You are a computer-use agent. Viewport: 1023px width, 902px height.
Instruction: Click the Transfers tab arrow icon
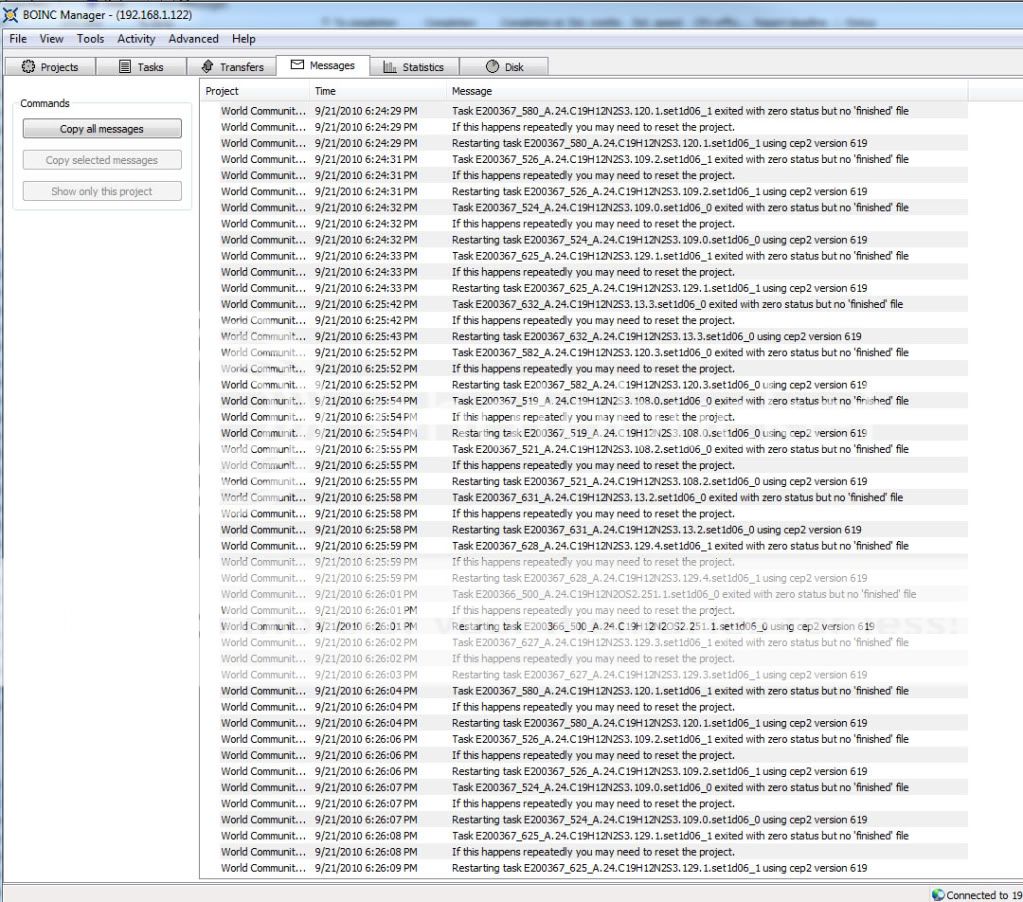pyautogui.click(x=207, y=67)
